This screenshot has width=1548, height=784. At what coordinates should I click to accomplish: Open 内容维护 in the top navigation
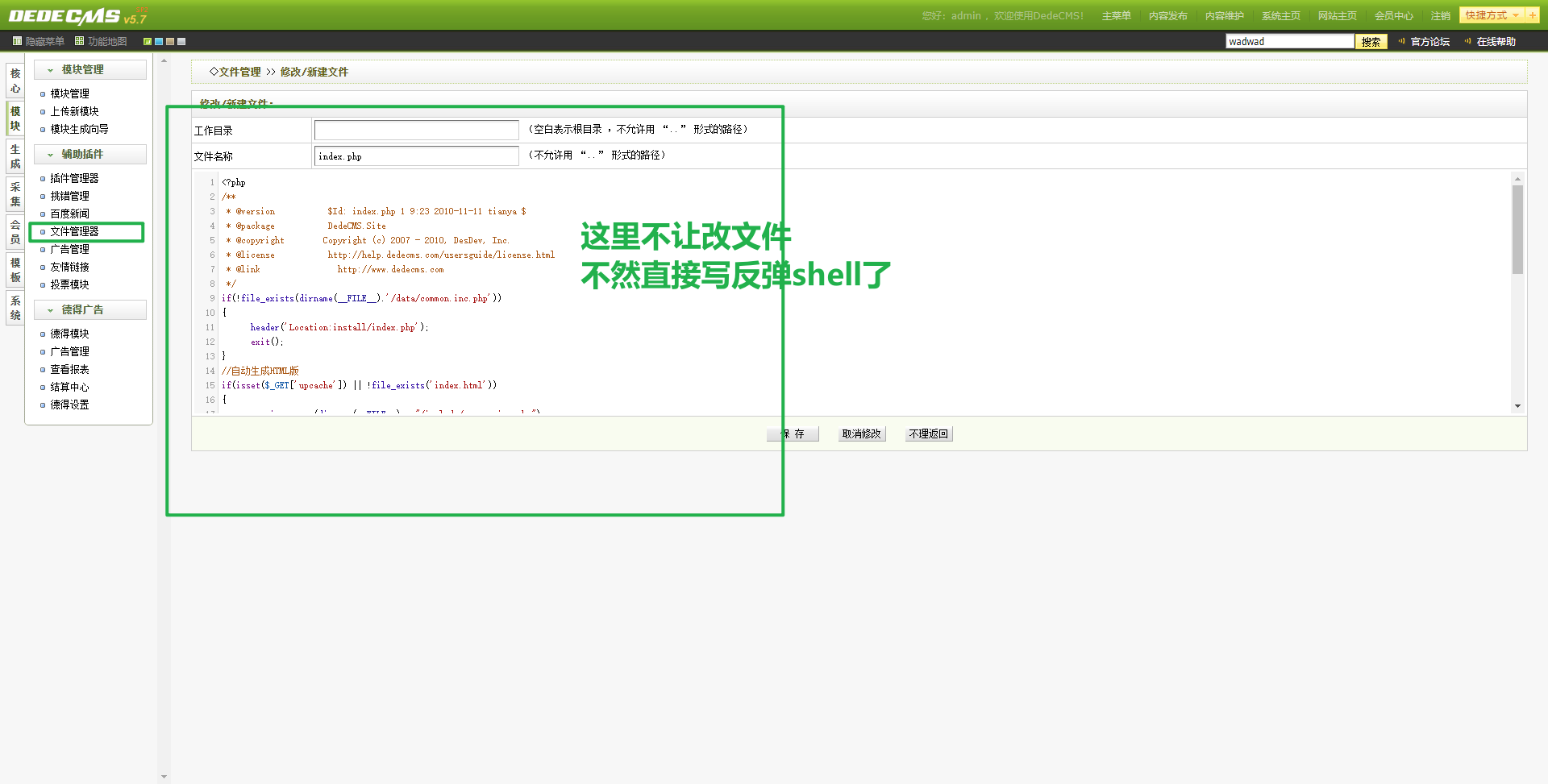tap(1224, 16)
